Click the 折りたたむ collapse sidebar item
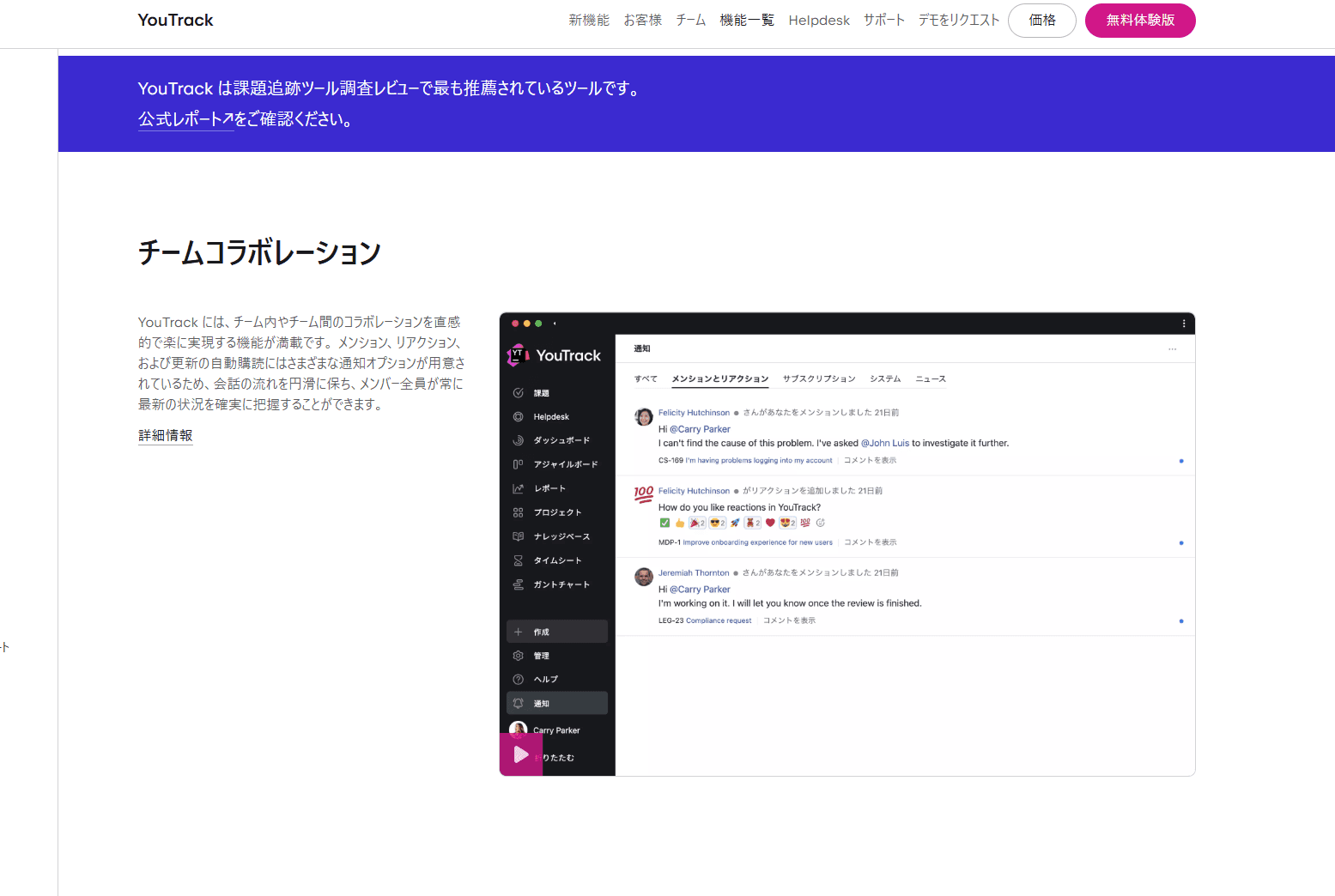The height and width of the screenshot is (896, 1335). tap(555, 758)
